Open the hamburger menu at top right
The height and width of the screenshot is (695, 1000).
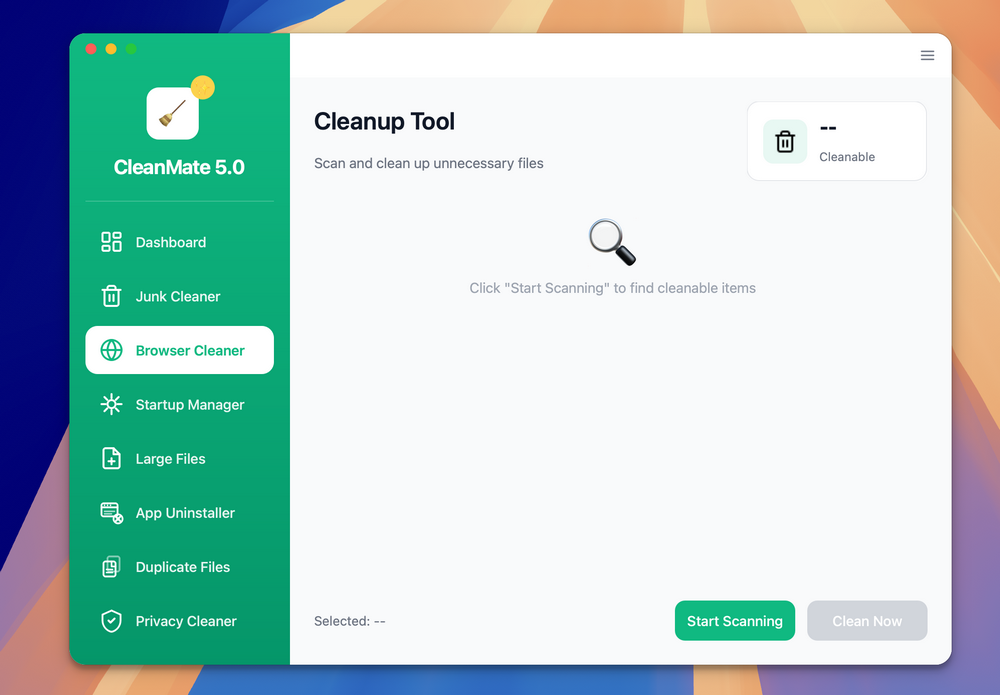927,55
